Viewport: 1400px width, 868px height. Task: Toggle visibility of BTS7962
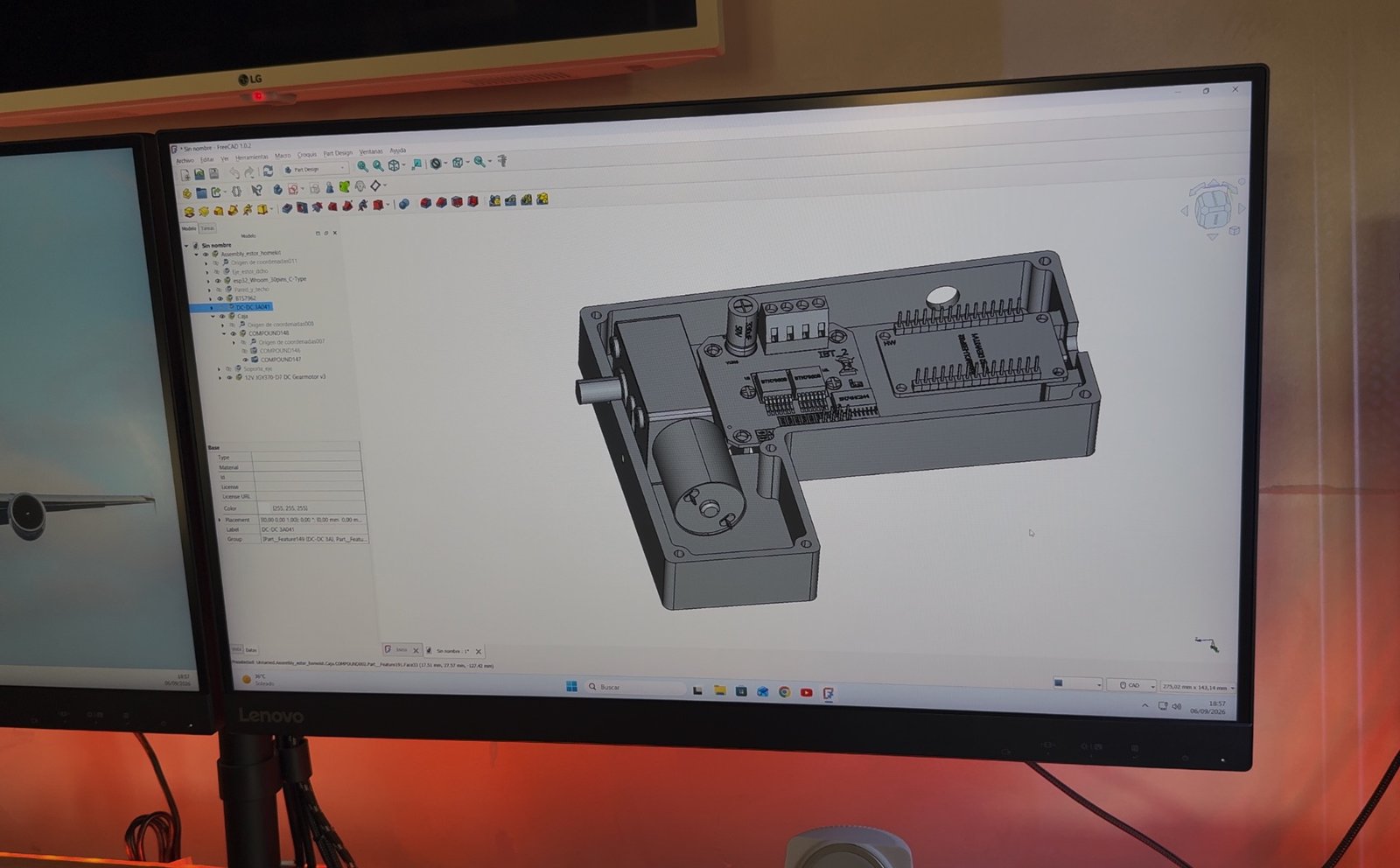coord(220,298)
